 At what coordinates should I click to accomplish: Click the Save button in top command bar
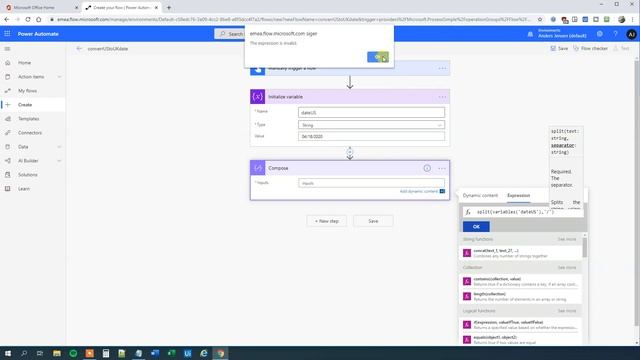point(559,49)
